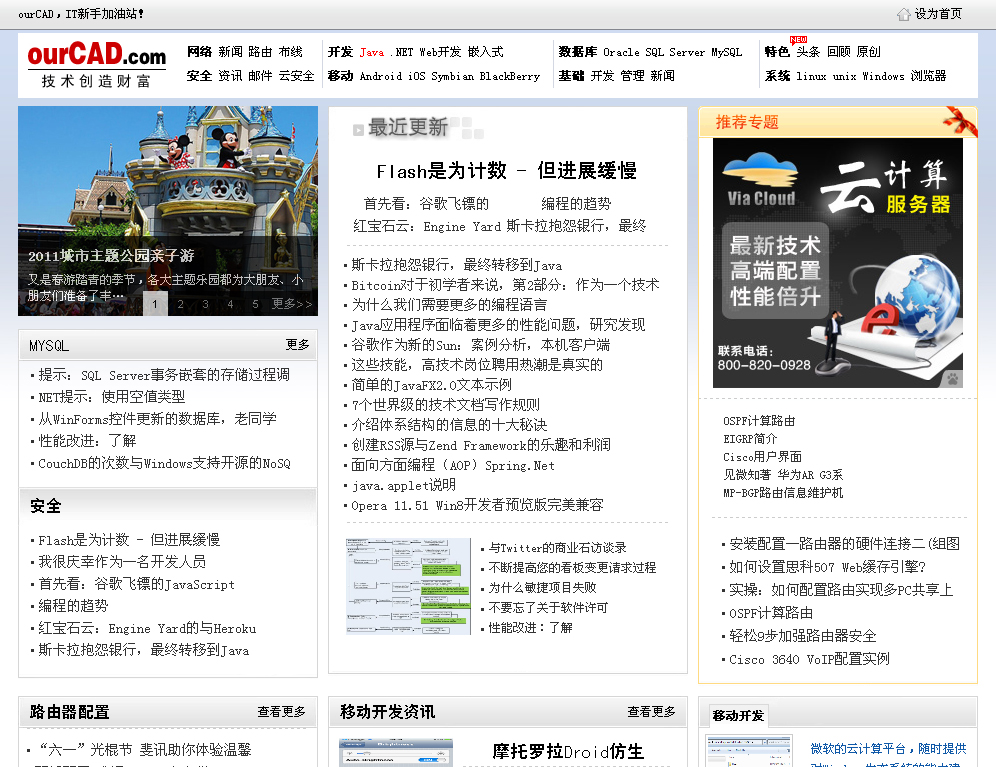
Task: Open the 云安全 link in navigation
Action: [x=296, y=76]
